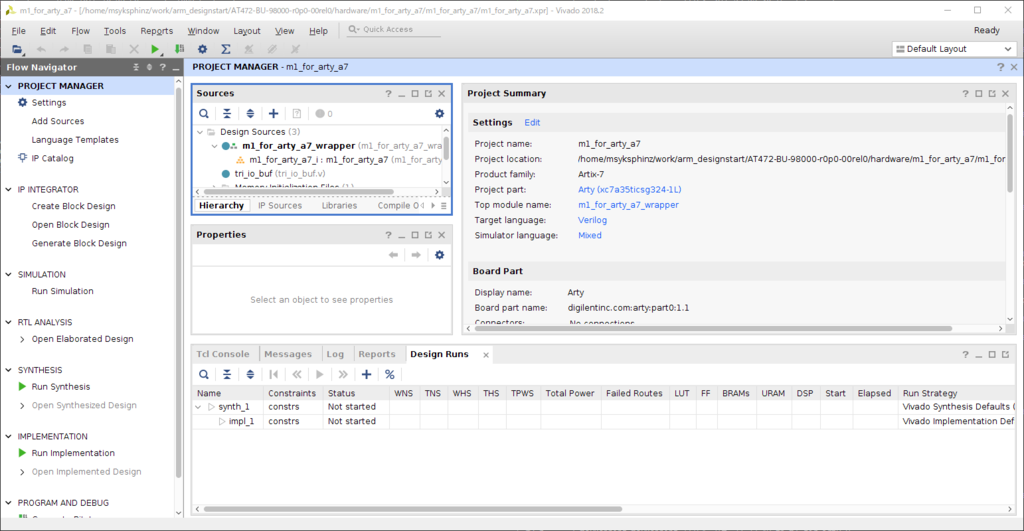Screen dimensions: 1024x531
Task: Collapse the IP INTEGRATOR section
Action: (8, 189)
